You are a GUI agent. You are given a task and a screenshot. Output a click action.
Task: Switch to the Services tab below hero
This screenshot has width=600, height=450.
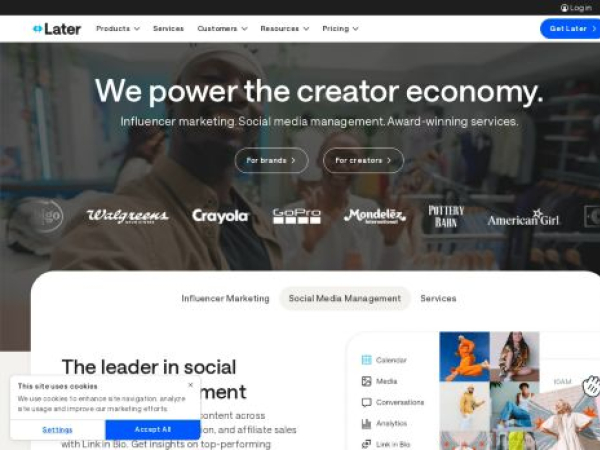(x=438, y=298)
